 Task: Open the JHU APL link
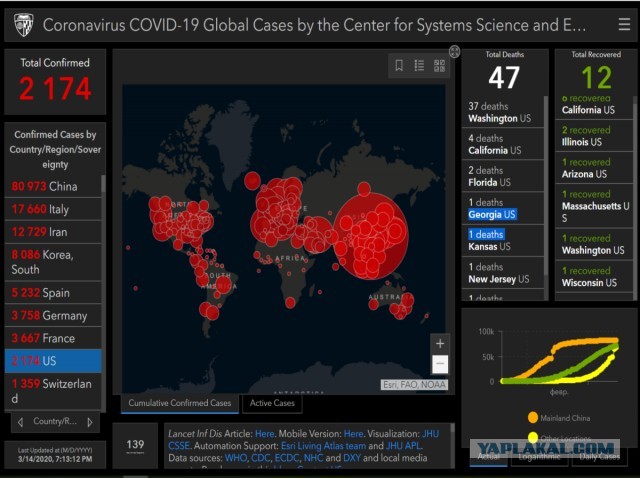tap(403, 446)
